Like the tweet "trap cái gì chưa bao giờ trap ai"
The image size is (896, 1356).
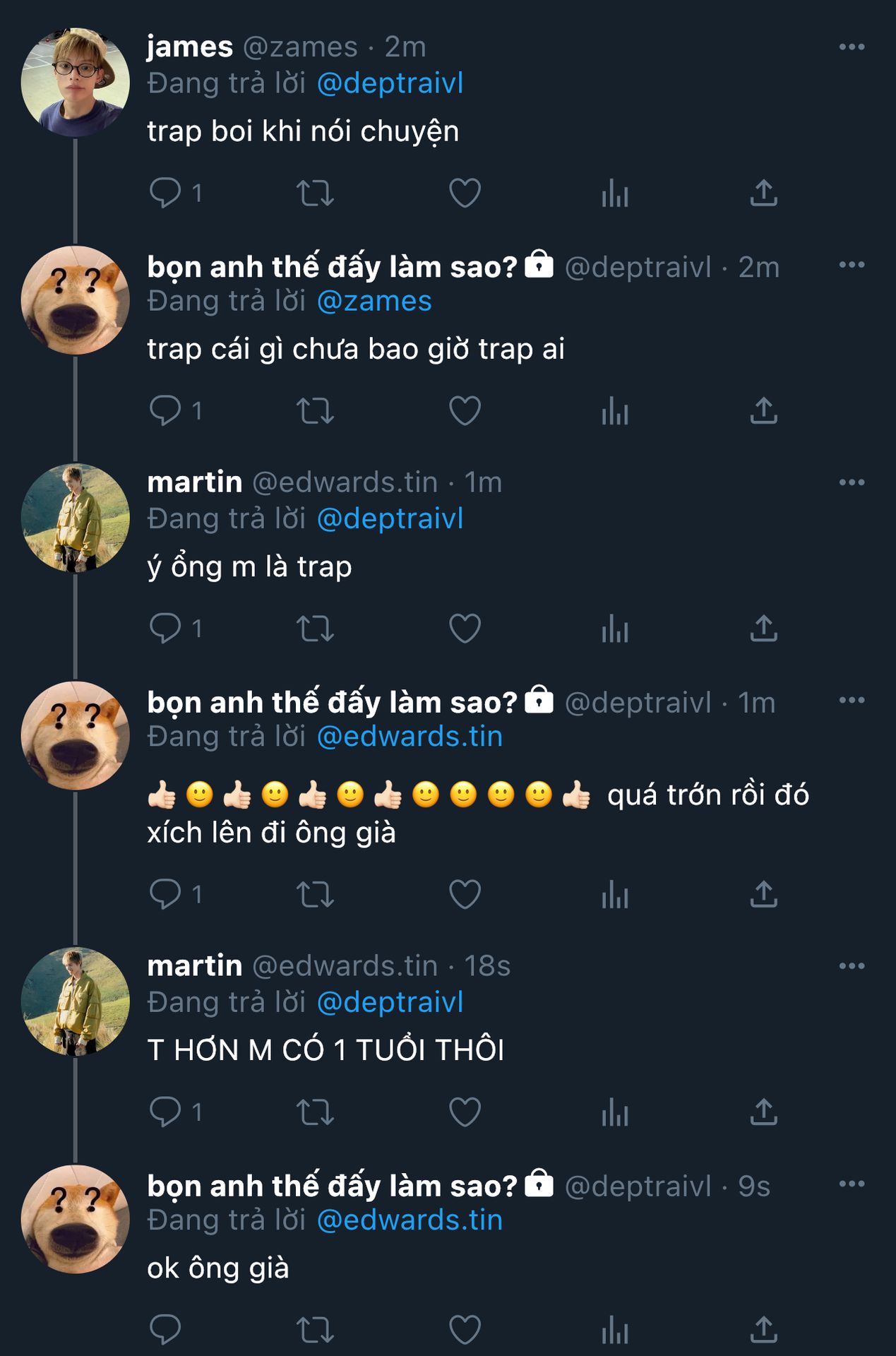465,410
